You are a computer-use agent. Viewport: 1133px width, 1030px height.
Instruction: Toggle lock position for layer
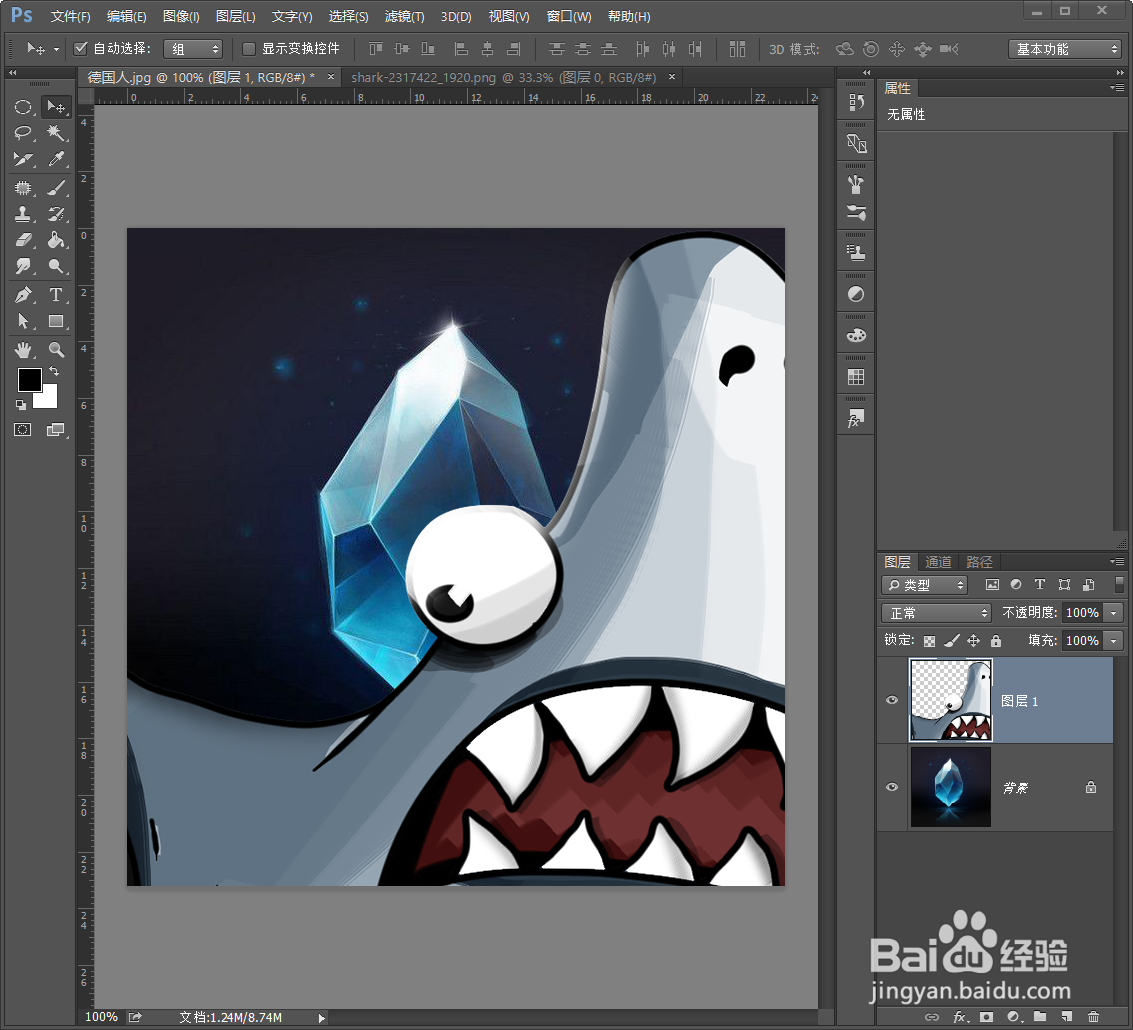973,640
